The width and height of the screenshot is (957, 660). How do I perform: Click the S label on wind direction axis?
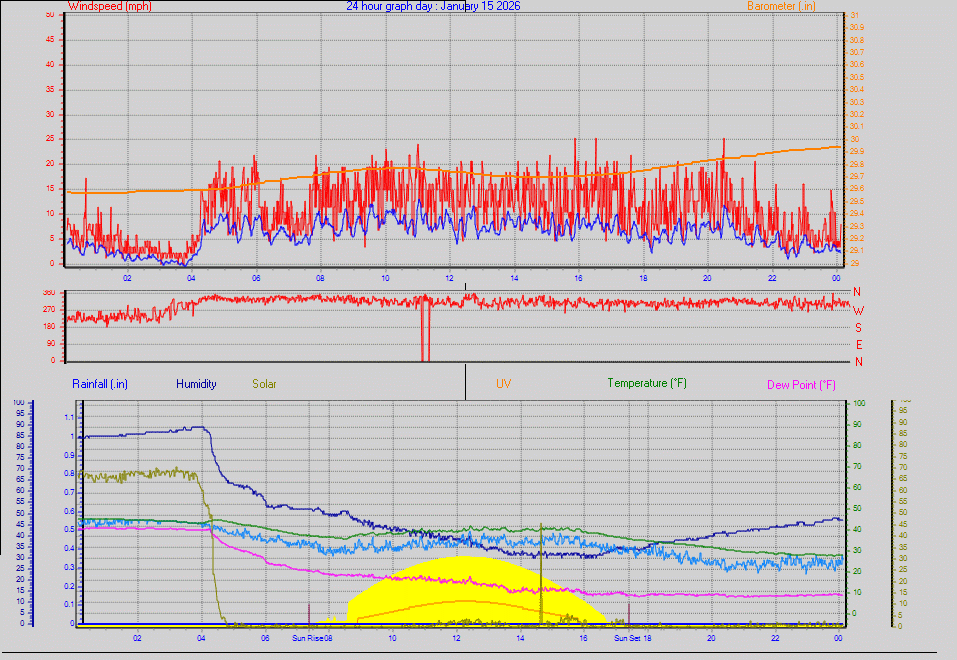857,327
